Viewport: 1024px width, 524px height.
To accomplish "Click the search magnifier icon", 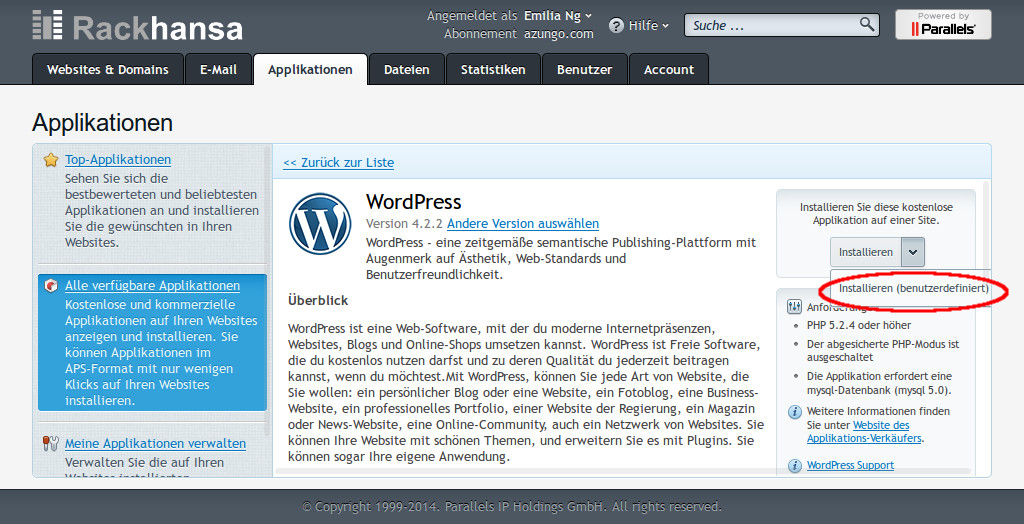I will pyautogui.click(x=867, y=25).
